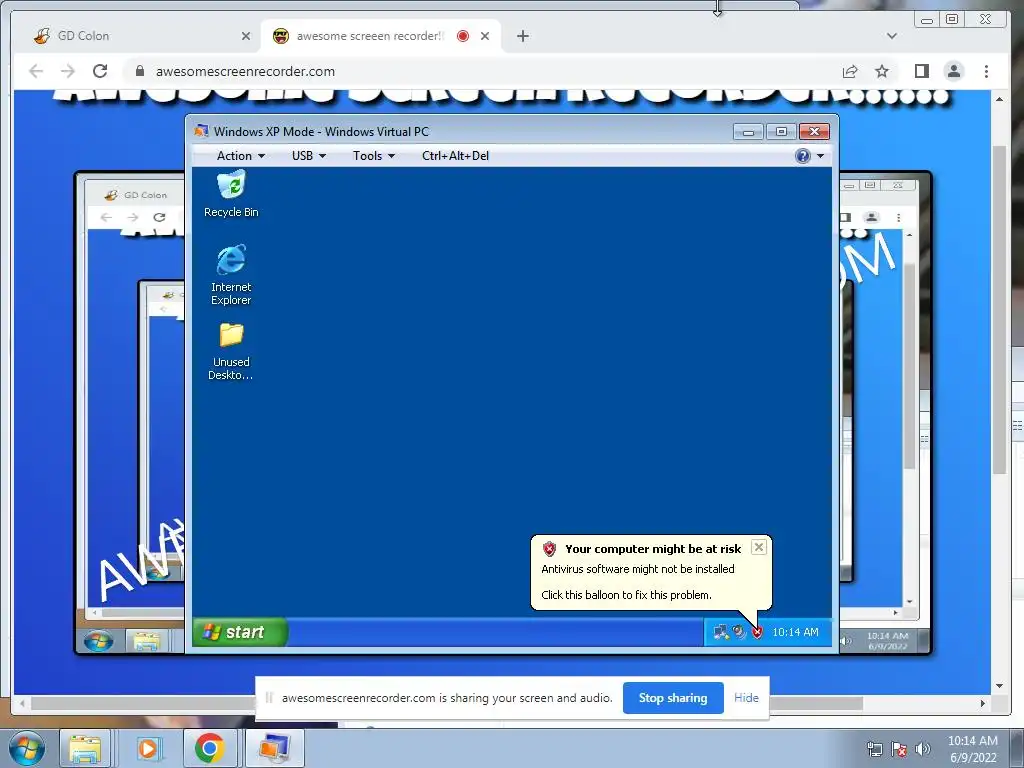This screenshot has height=768, width=1024.
Task: Open the USB menu in Virtual PC
Action: click(x=308, y=155)
